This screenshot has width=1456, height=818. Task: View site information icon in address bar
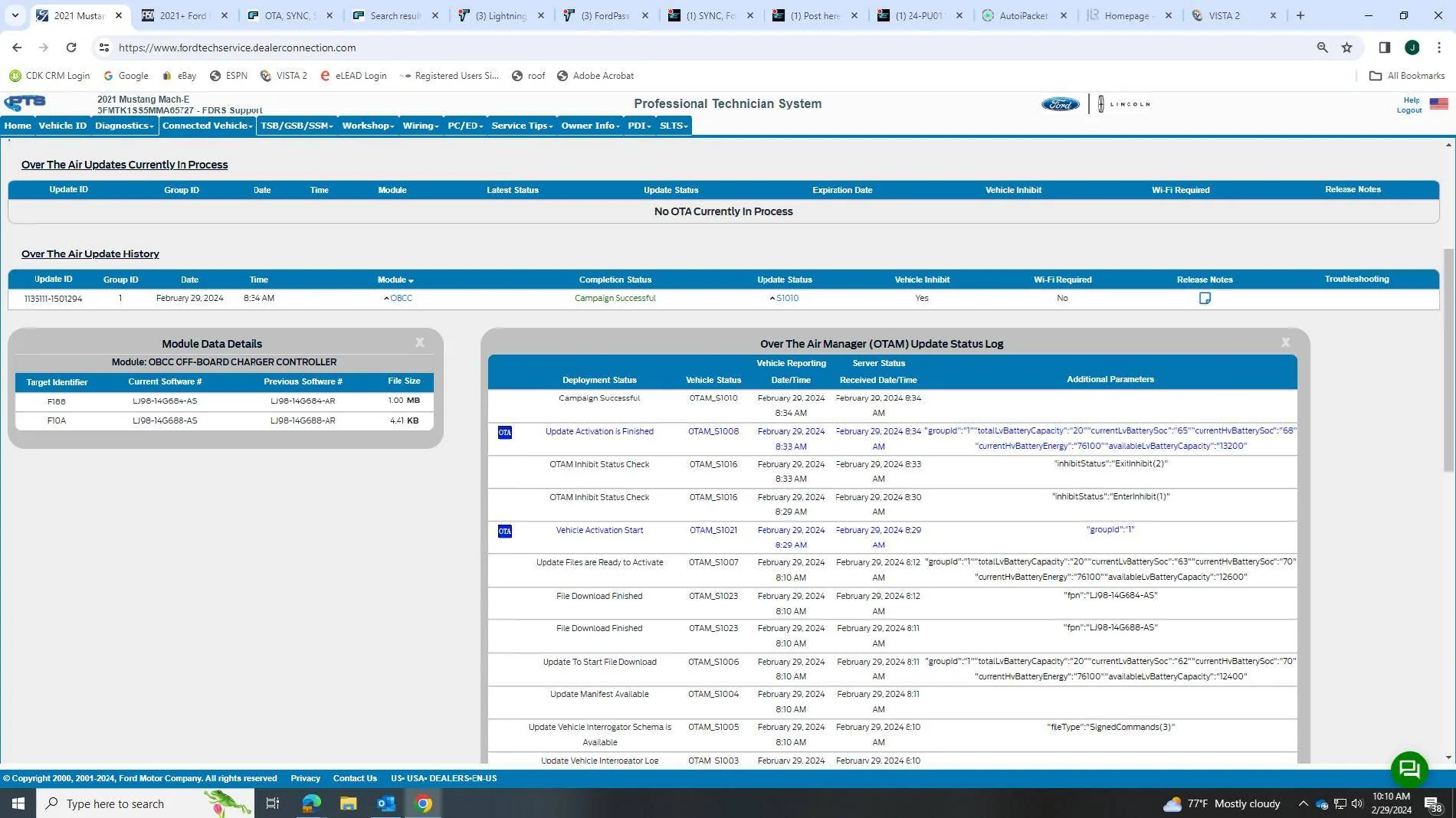(103, 47)
